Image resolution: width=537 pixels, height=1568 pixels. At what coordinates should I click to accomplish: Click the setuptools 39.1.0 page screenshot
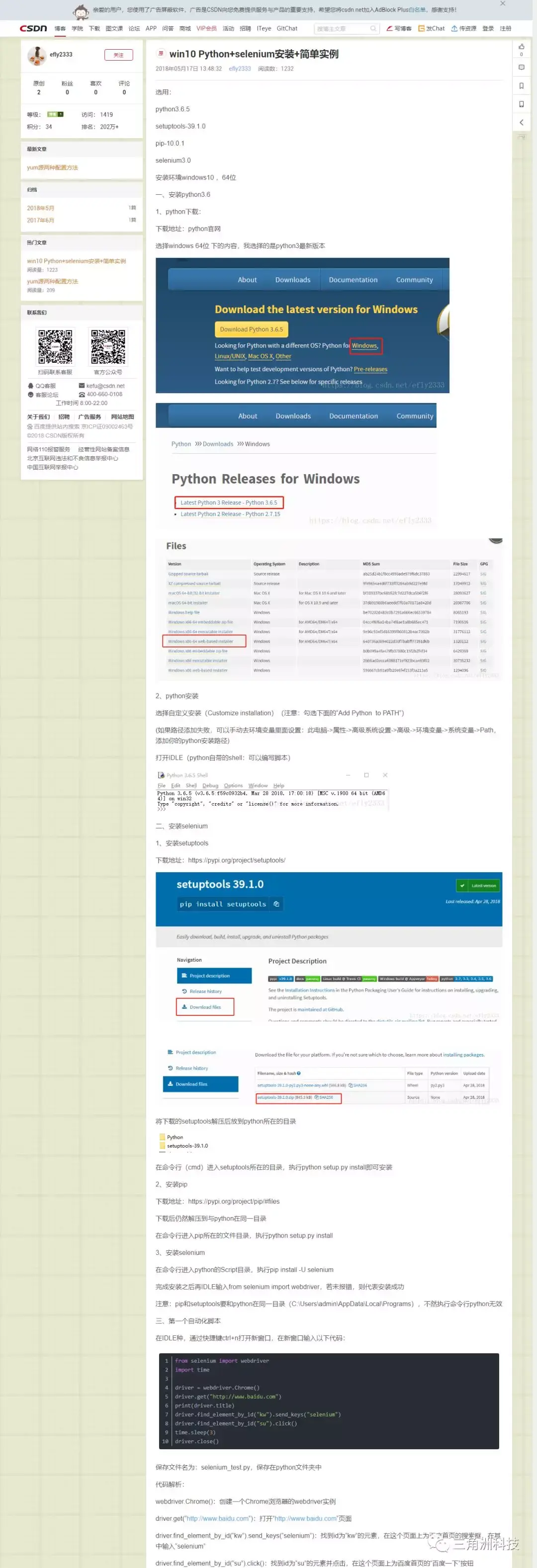329,947
